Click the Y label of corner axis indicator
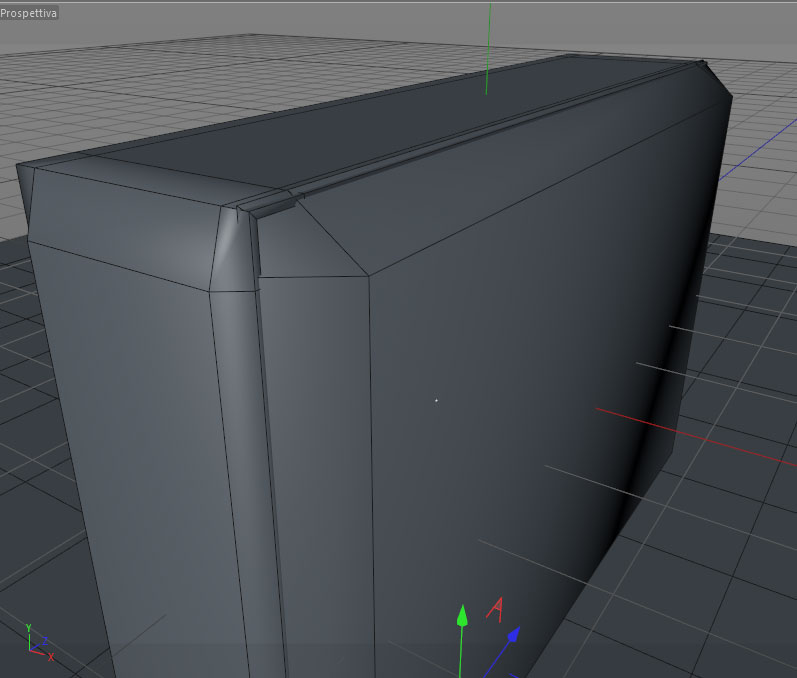Screen dimensions: 797x678 (29, 628)
